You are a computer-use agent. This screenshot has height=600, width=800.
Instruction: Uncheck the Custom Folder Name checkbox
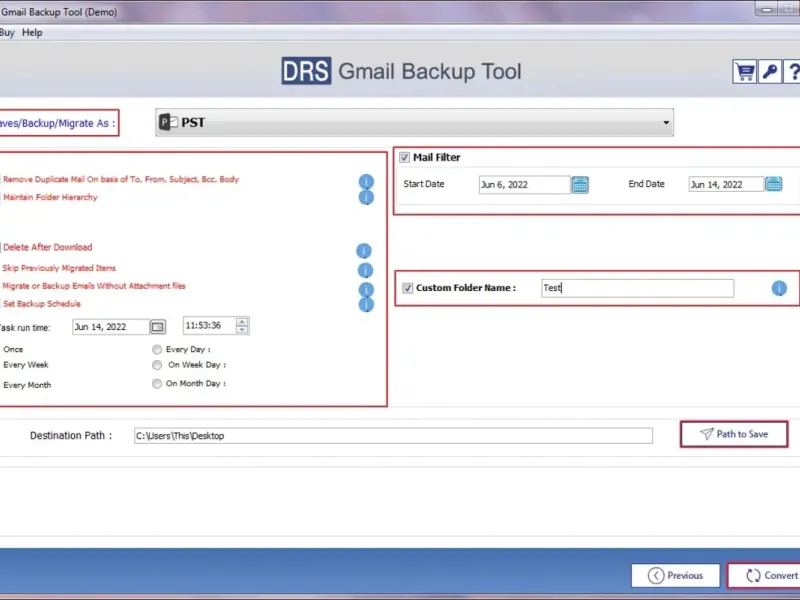tap(408, 288)
